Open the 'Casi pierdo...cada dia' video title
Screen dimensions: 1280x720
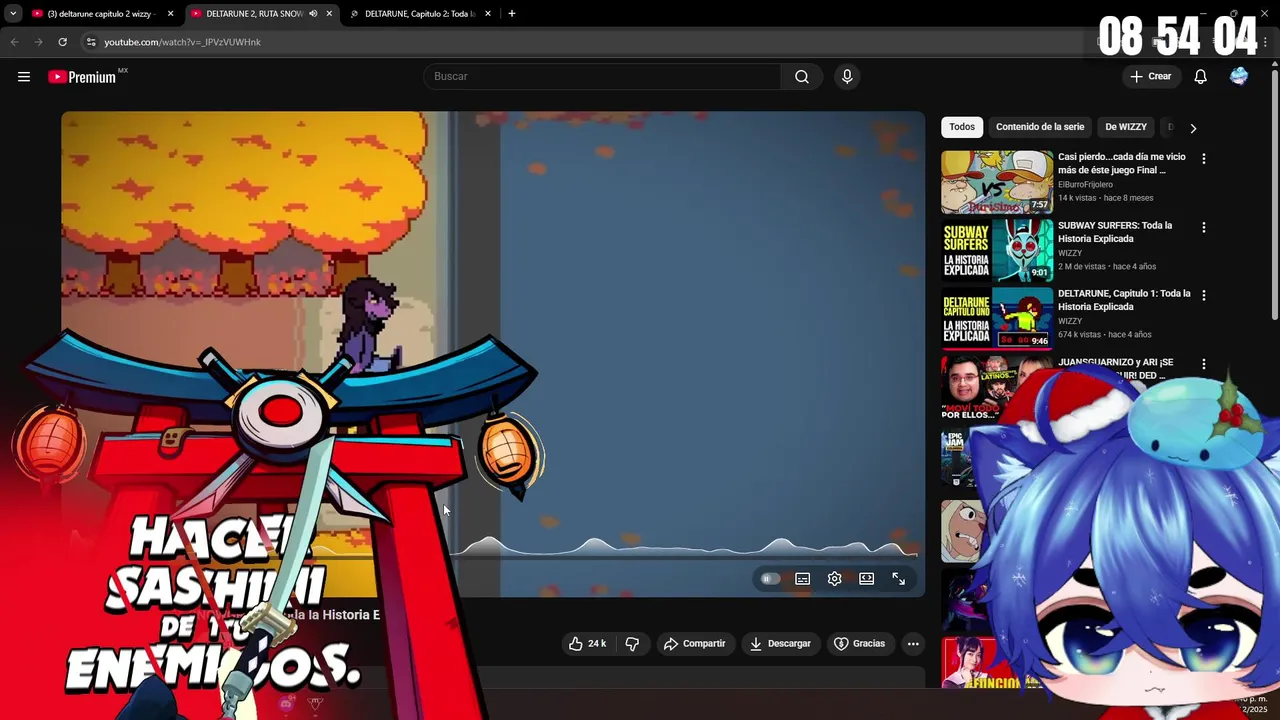pyautogui.click(x=1122, y=164)
